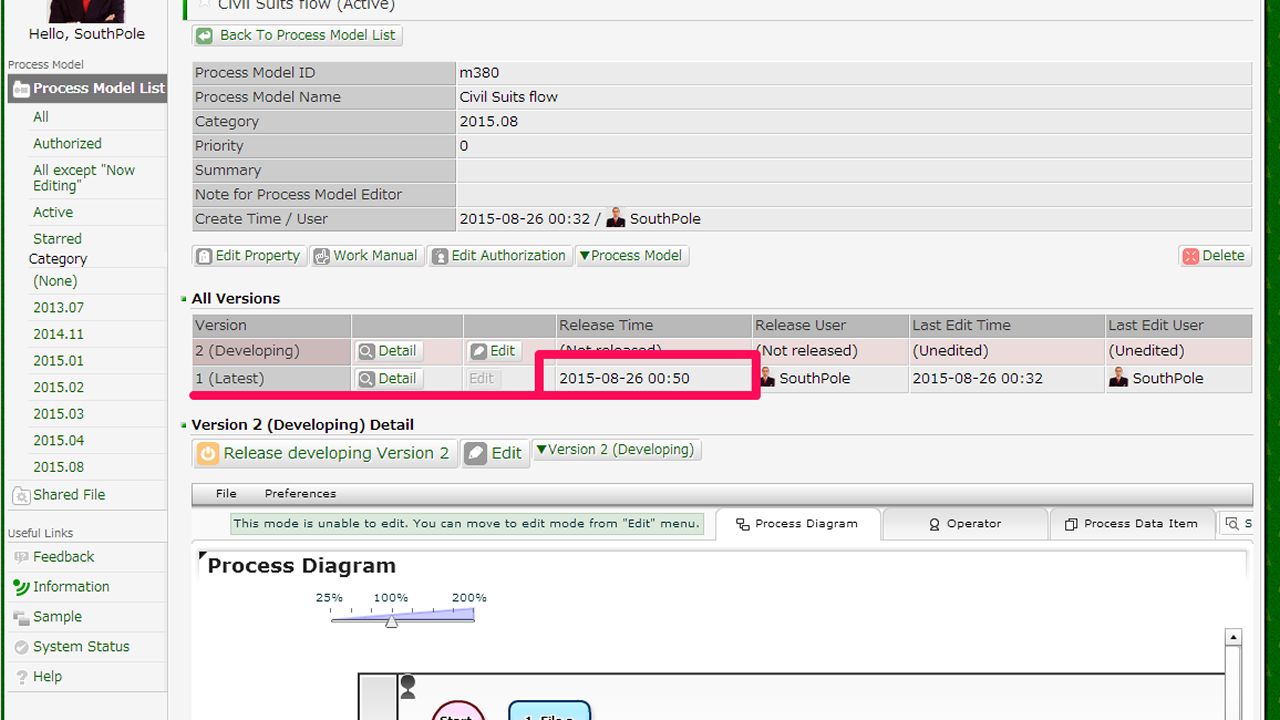Collapse the Process Diagram panel corner triangle
Viewport: 1280px width, 720px height.
point(203,555)
